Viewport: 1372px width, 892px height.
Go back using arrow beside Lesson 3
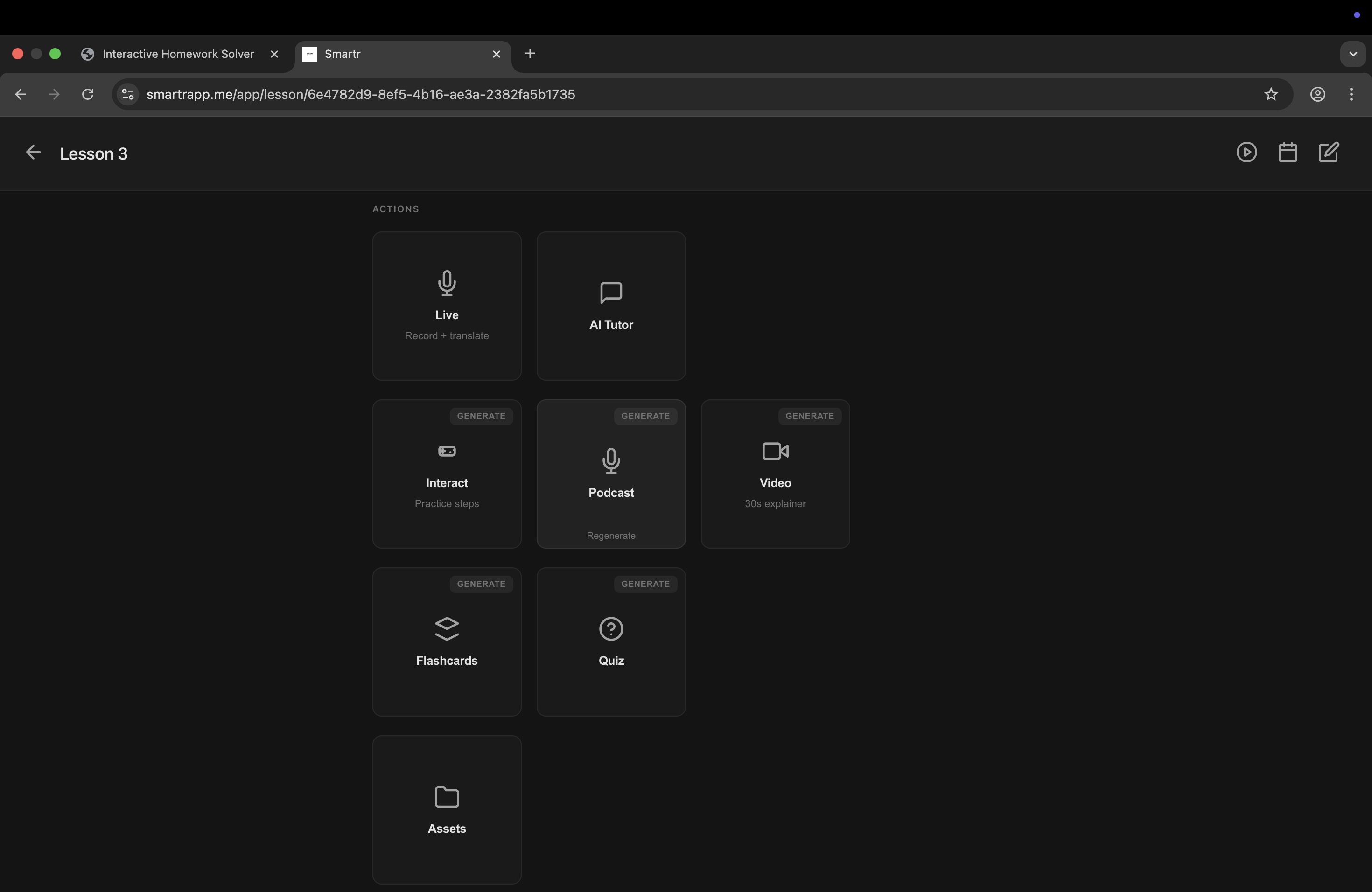[34, 153]
